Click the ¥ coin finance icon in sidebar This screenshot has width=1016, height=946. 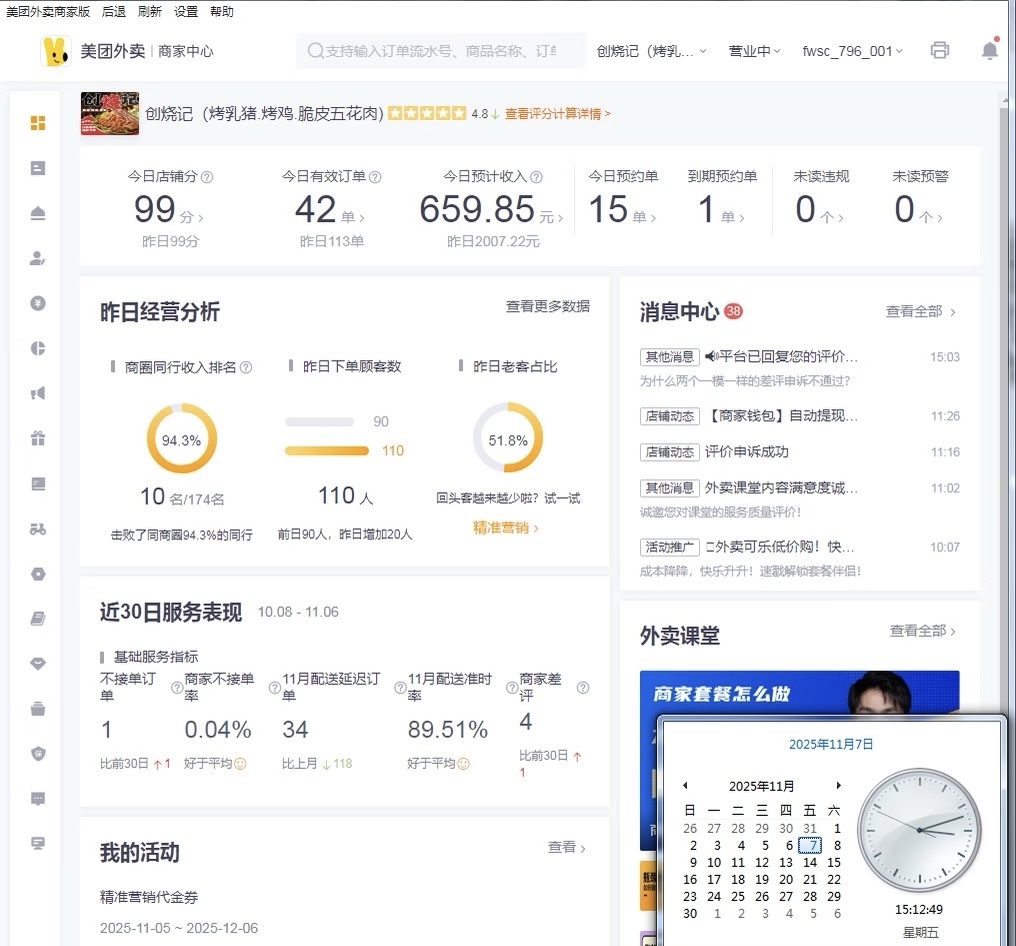(37, 303)
